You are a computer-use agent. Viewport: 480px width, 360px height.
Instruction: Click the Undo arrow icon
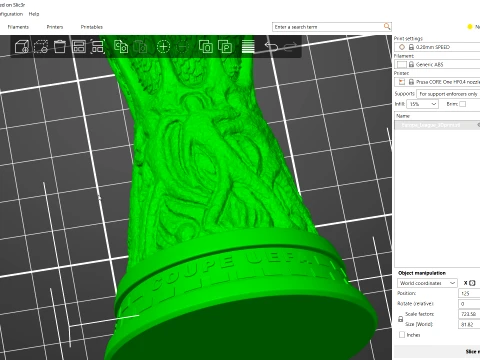[271, 47]
